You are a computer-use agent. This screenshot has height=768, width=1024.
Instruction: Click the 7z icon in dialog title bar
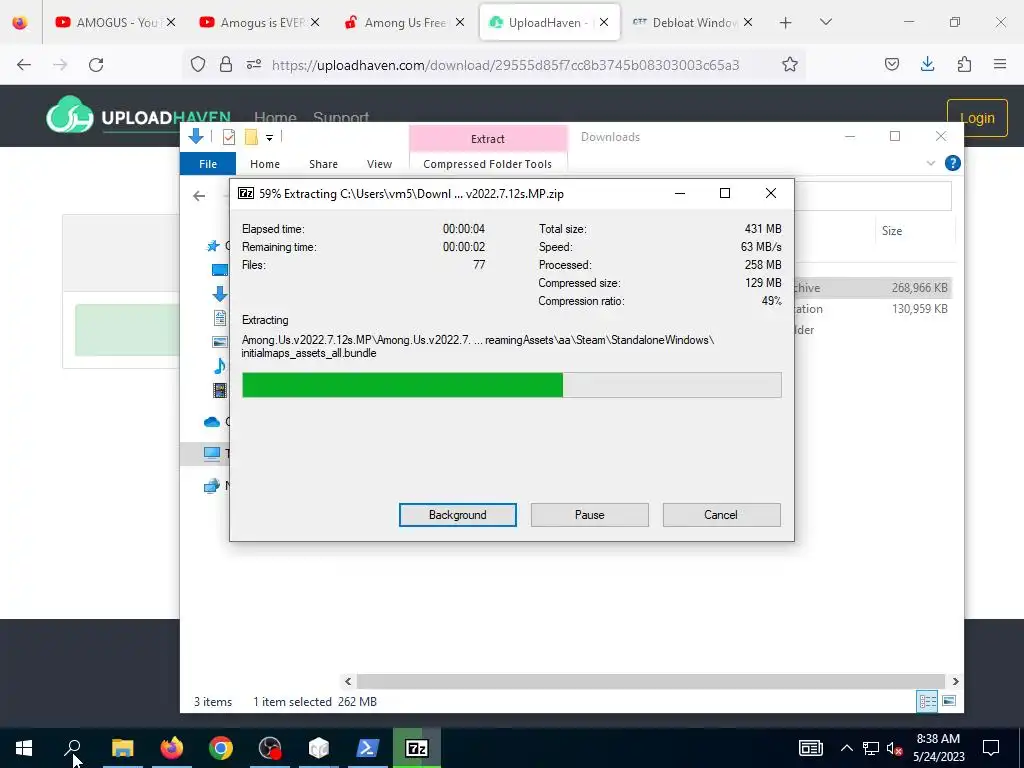tap(246, 193)
